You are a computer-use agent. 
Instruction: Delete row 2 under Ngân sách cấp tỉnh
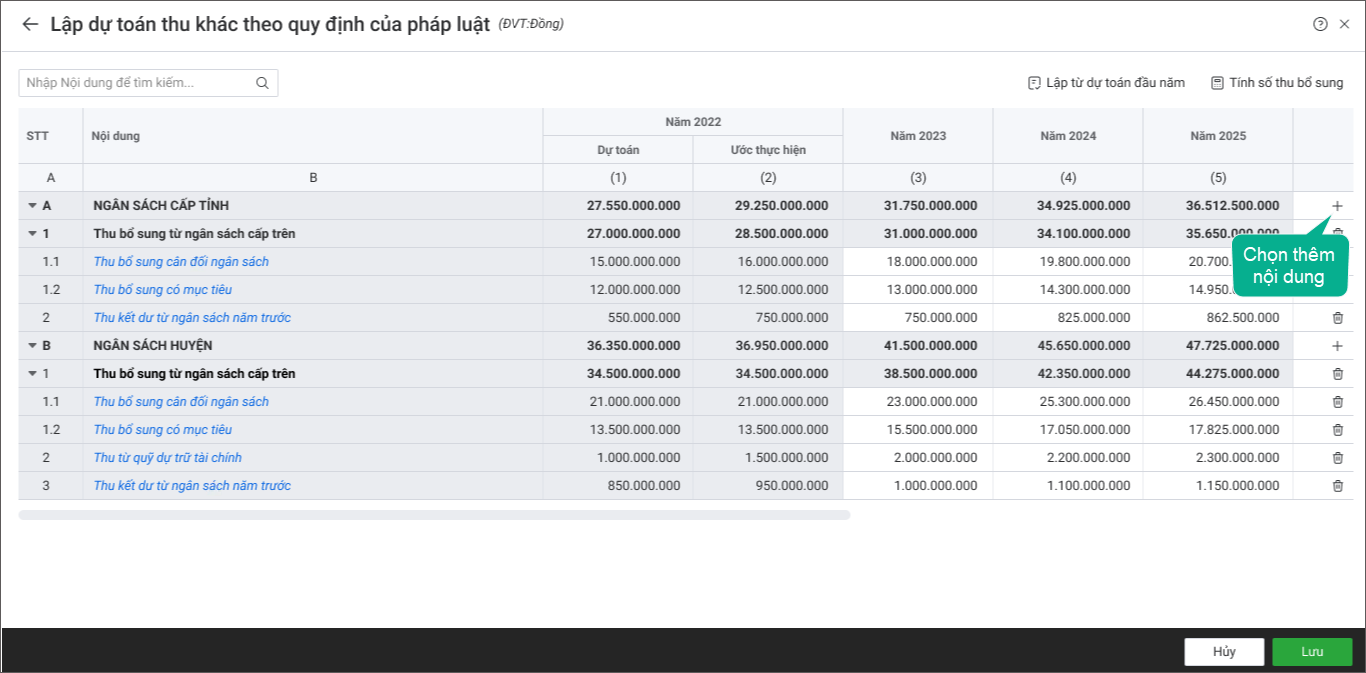(x=1337, y=318)
